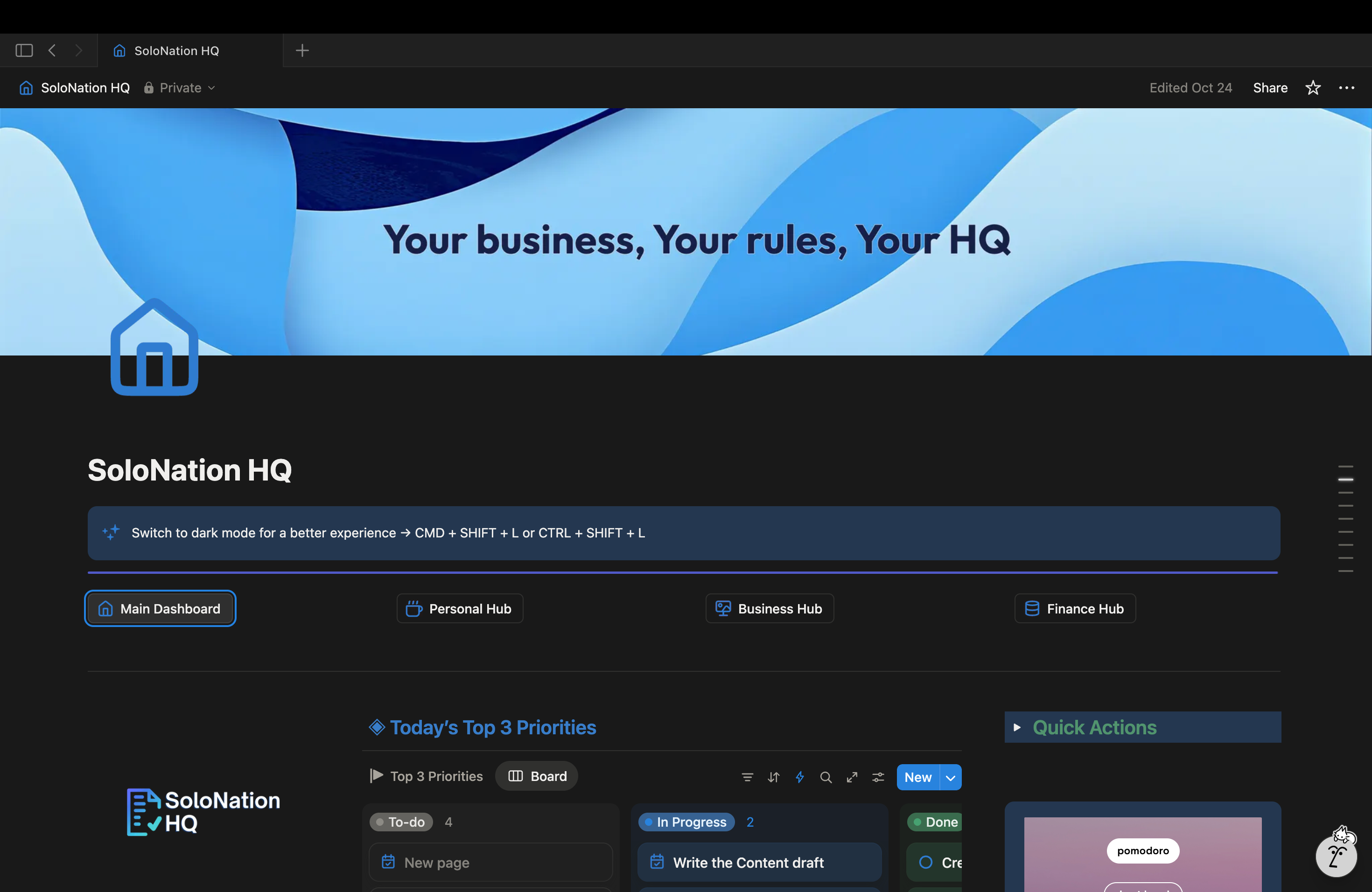Open the board view settings sliders
The image size is (1372, 892).
pos(878,777)
